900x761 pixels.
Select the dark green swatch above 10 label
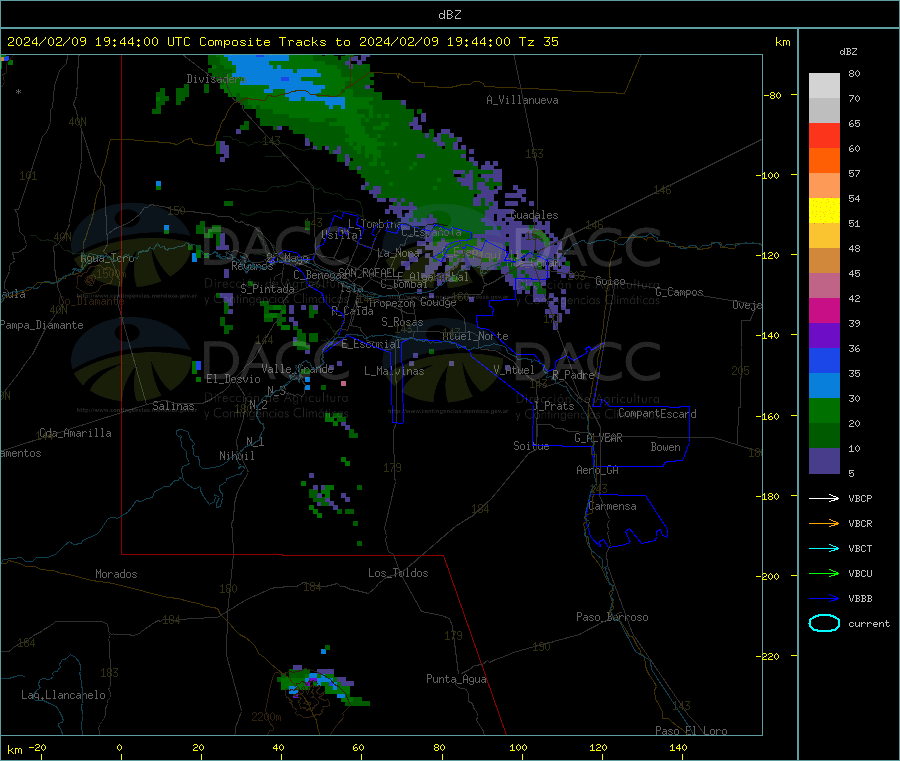824,436
